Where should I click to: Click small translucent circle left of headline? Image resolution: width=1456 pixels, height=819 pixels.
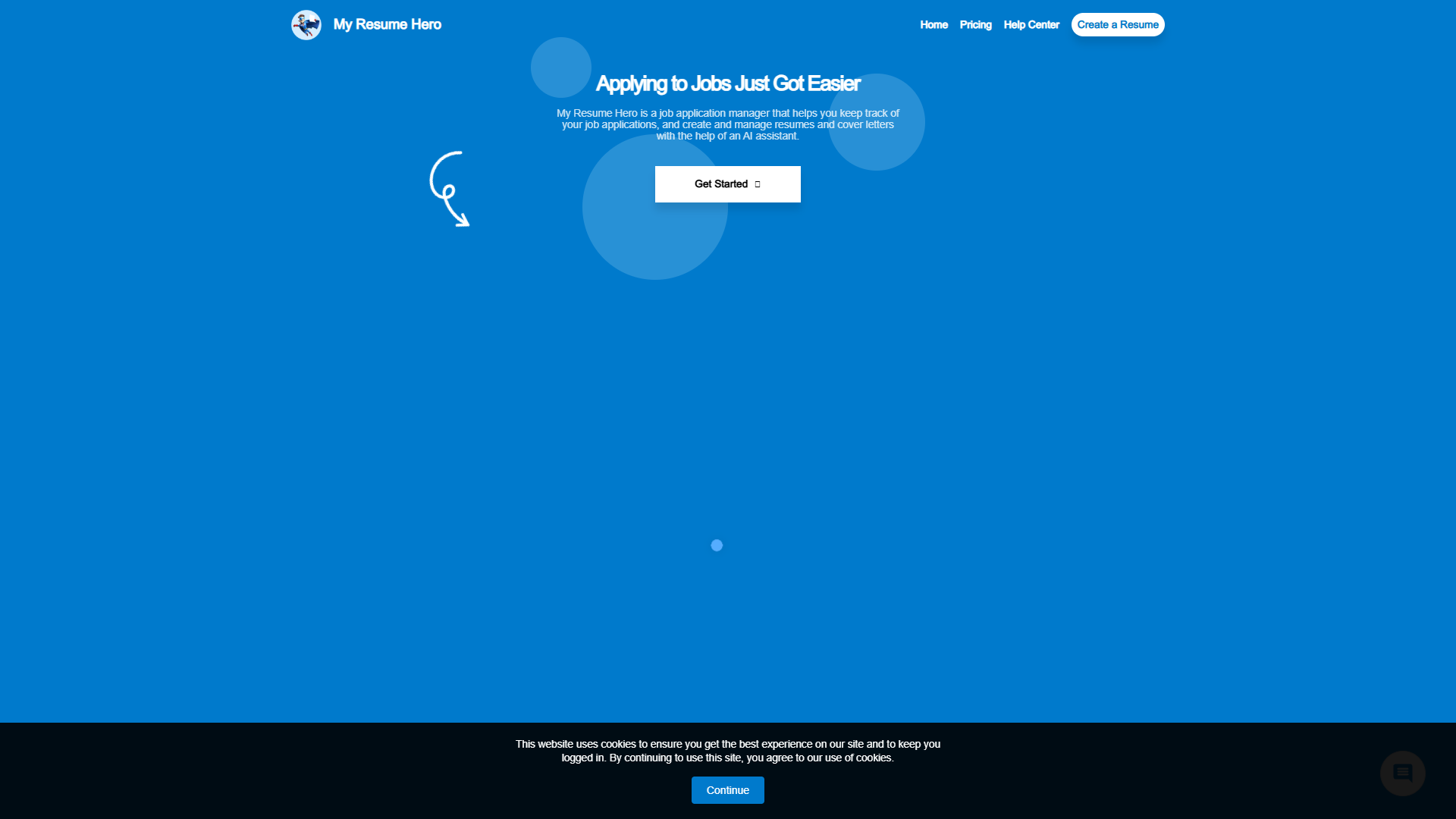[x=561, y=67]
